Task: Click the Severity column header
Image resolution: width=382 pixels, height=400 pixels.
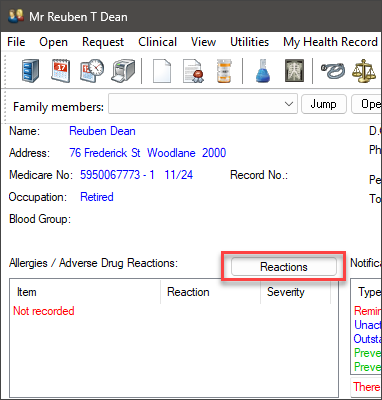Action: pyautogui.click(x=295, y=292)
